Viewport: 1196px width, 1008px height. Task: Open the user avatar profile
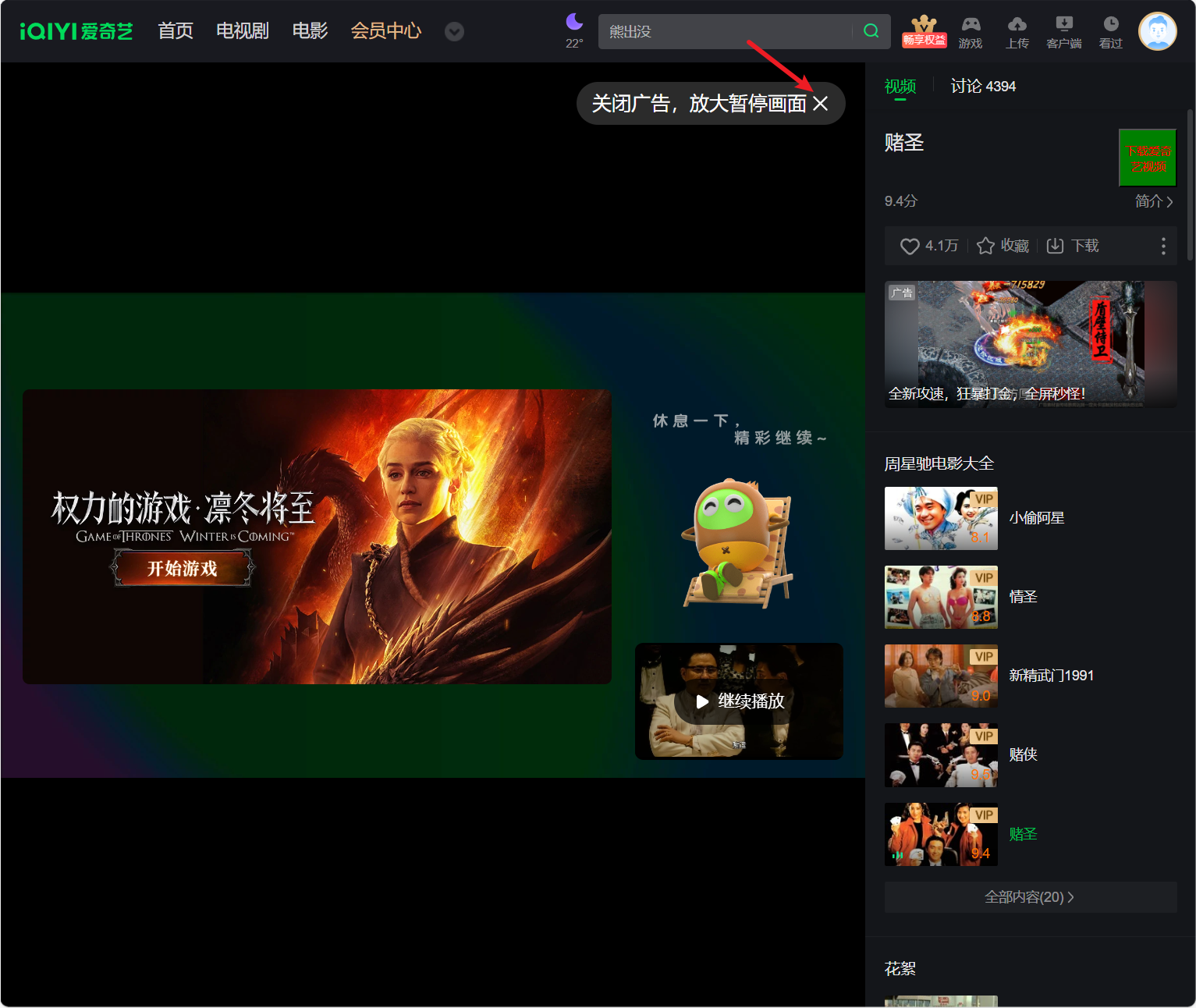click(x=1158, y=31)
